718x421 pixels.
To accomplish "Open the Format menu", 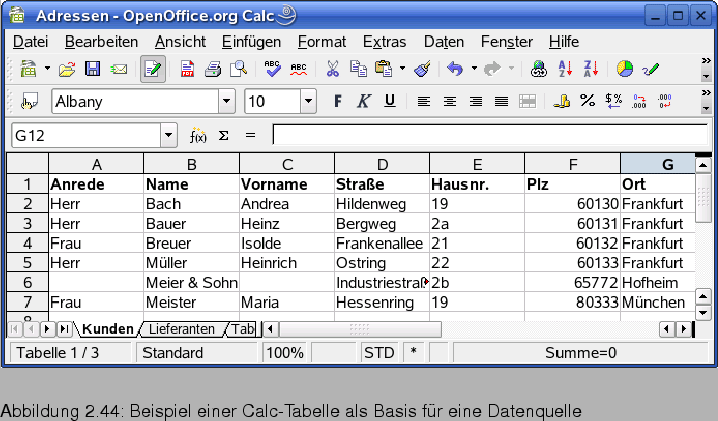I will pos(322,42).
